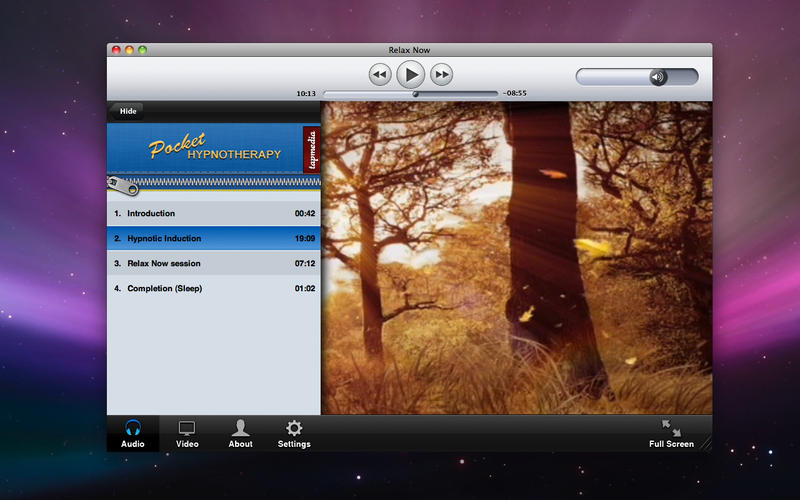Click the green zoom window button

pos(143,50)
